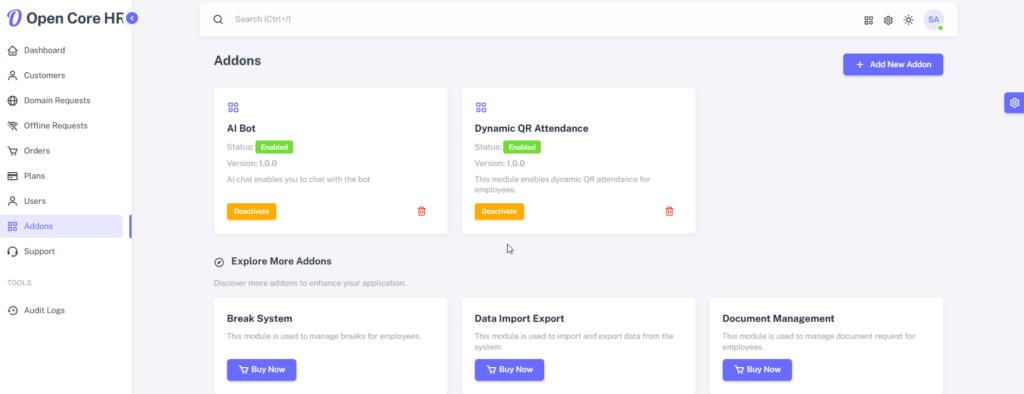Open the shortcuts grid icon in the header
Viewport: 1024px width, 394px height.
point(869,20)
